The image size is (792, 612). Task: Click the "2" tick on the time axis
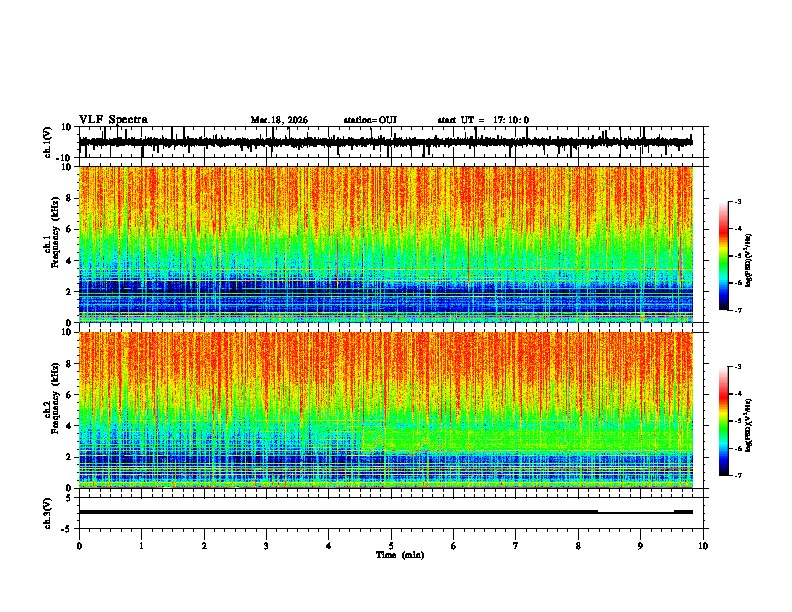(x=204, y=546)
